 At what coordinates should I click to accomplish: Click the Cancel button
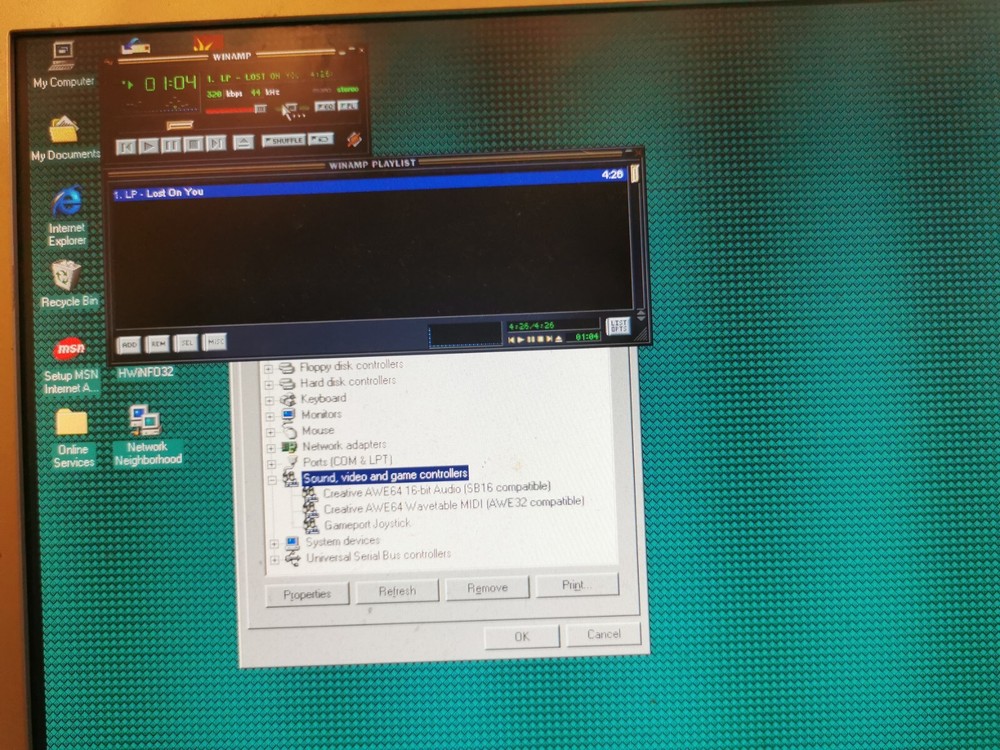pyautogui.click(x=603, y=634)
